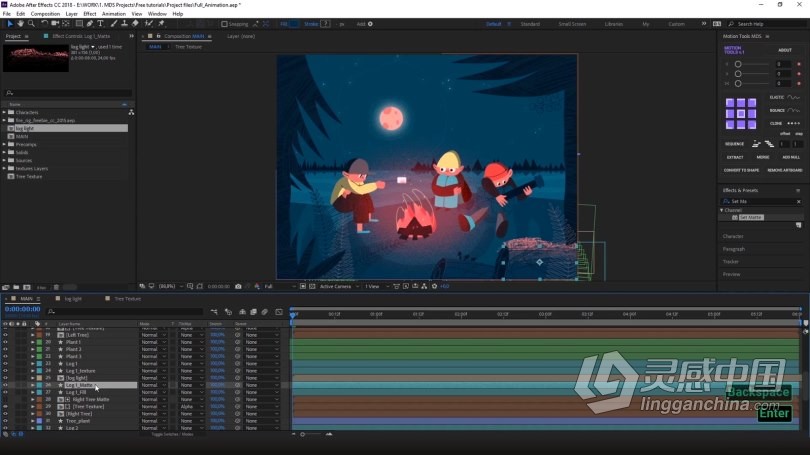810x455 pixels.
Task: Click the timeline layer search field
Action: point(124,312)
